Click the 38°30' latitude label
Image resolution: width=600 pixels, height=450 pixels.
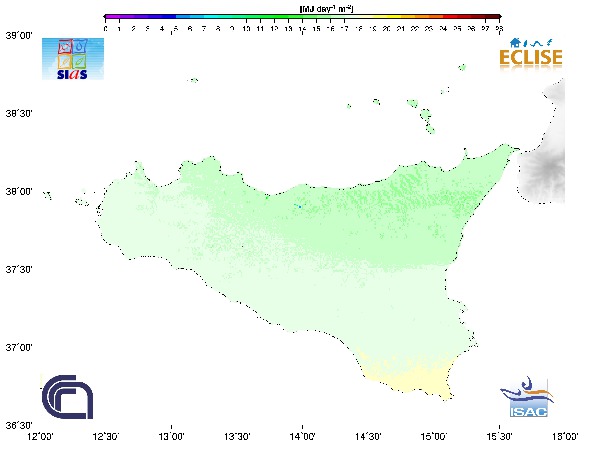(19, 114)
